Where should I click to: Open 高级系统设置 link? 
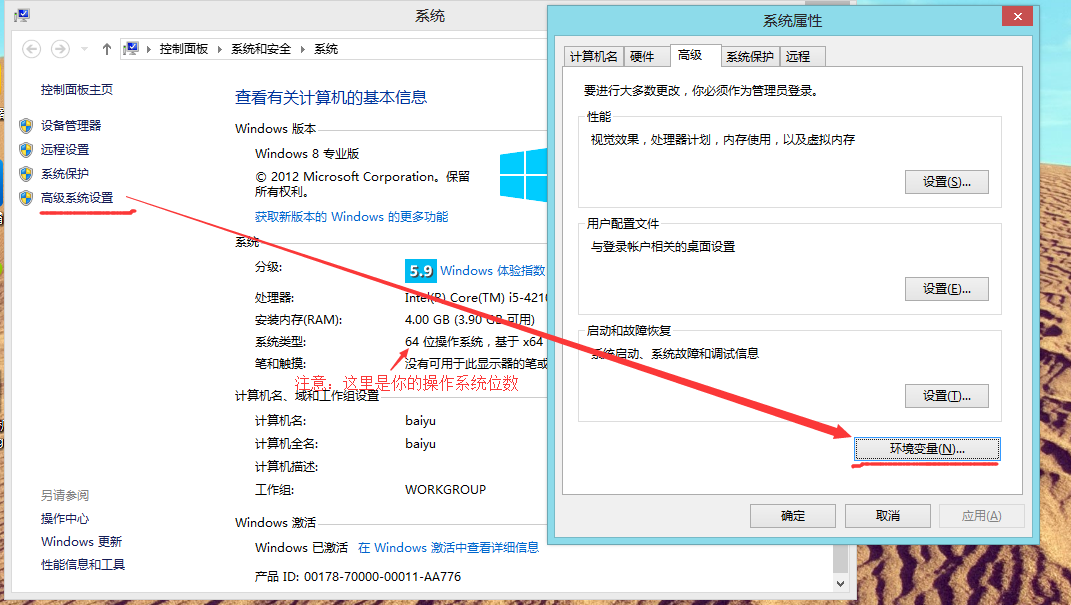click(77, 198)
